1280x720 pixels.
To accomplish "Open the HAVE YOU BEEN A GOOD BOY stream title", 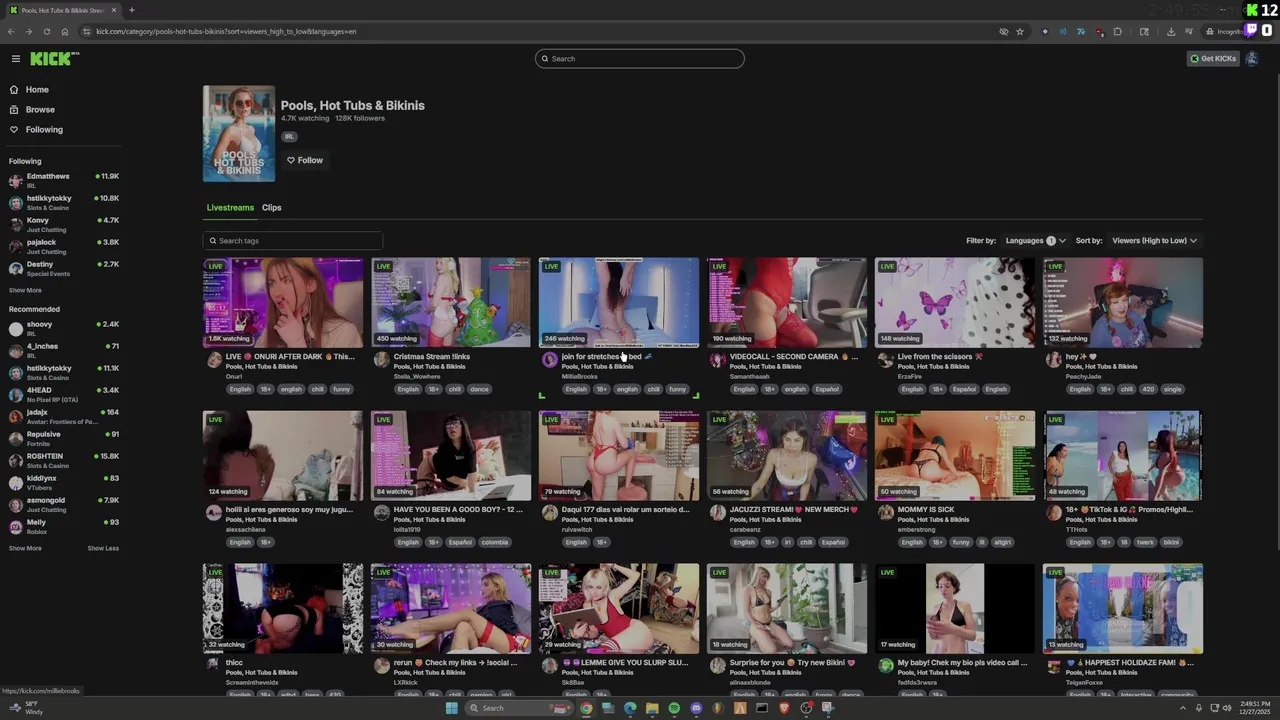I will point(458,510).
